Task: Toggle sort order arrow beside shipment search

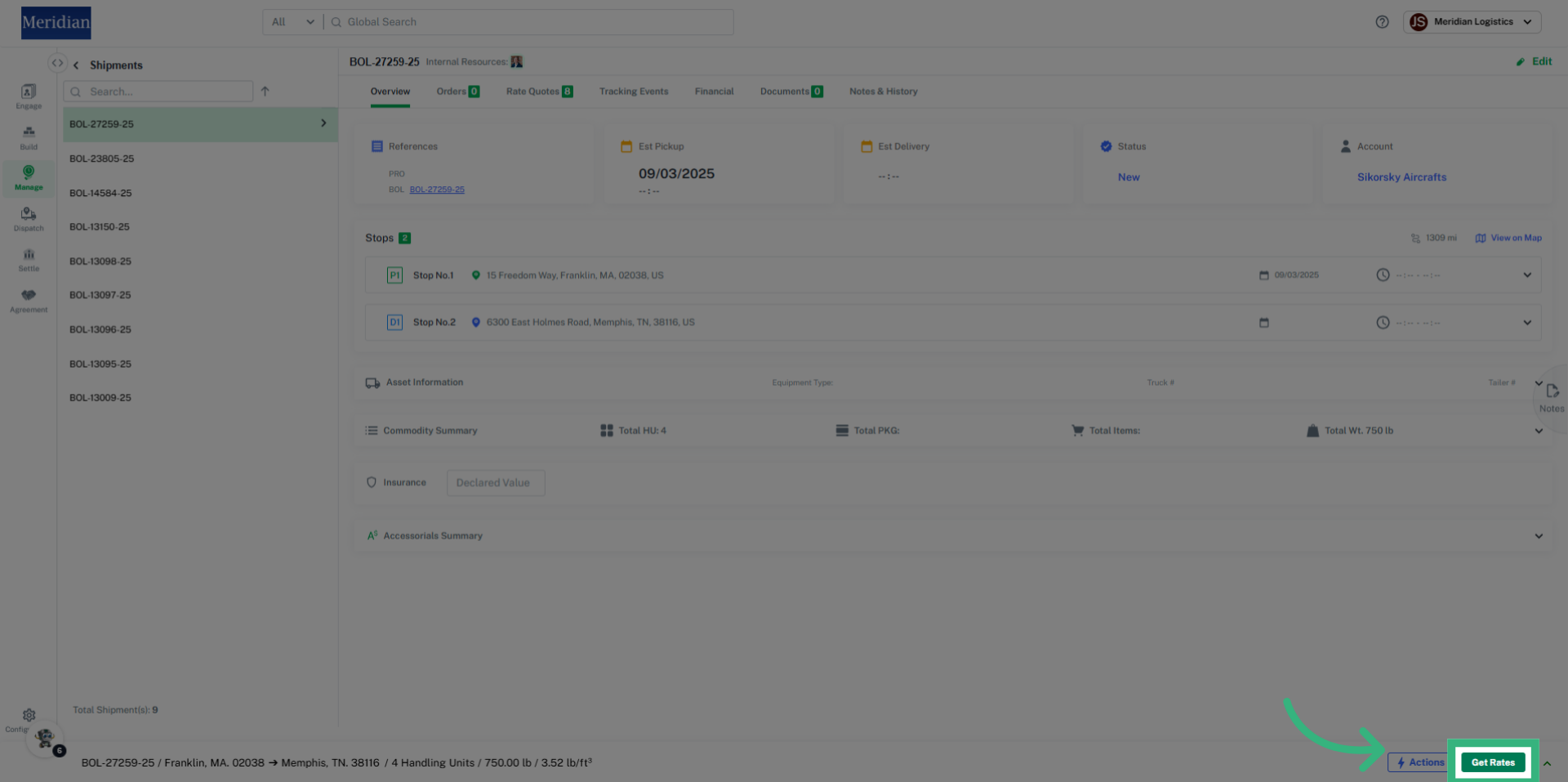Action: tap(265, 92)
